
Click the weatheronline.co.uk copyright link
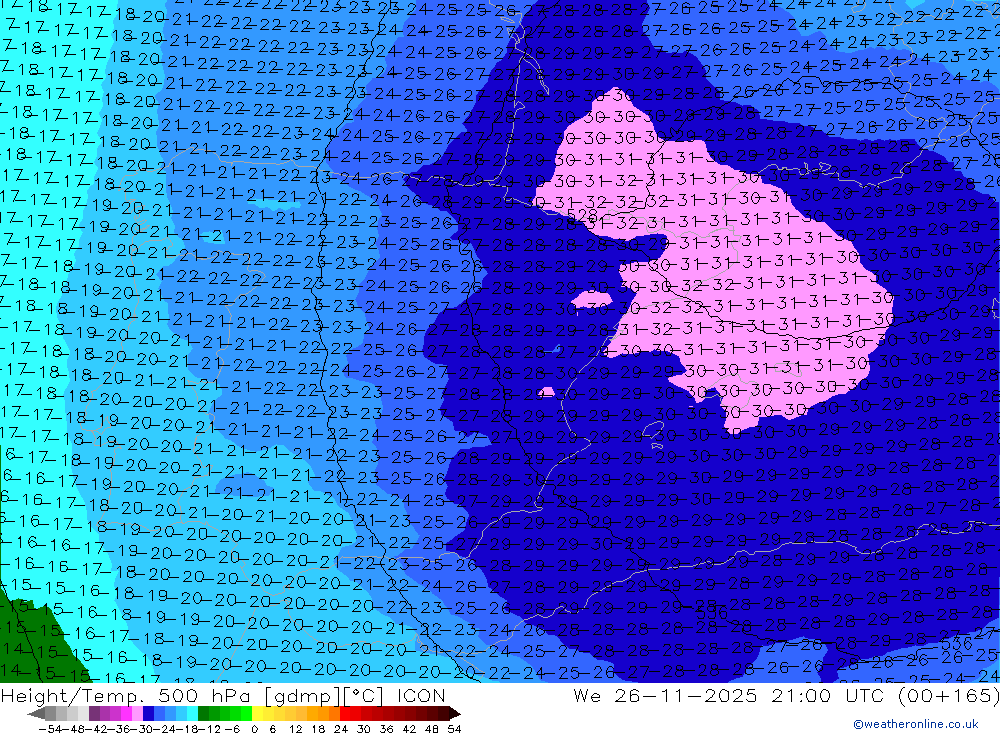pyautogui.click(x=916, y=724)
